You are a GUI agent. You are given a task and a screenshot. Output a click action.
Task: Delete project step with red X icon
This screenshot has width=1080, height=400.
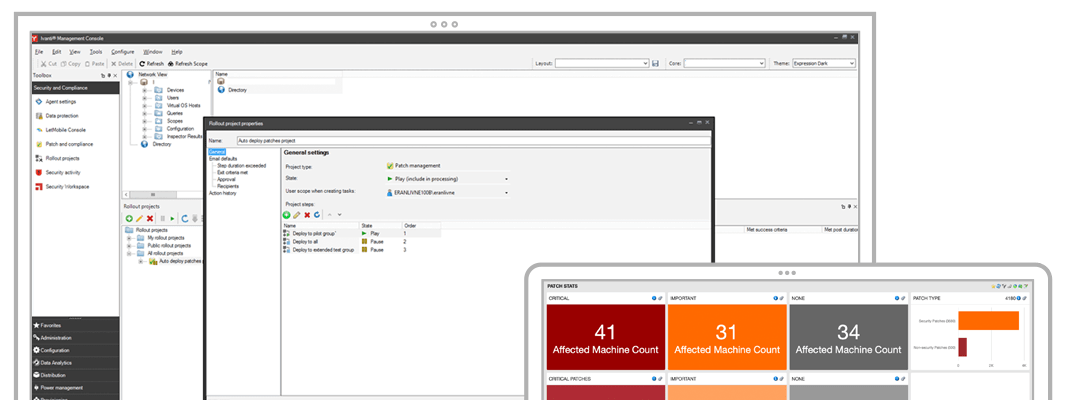pos(307,215)
